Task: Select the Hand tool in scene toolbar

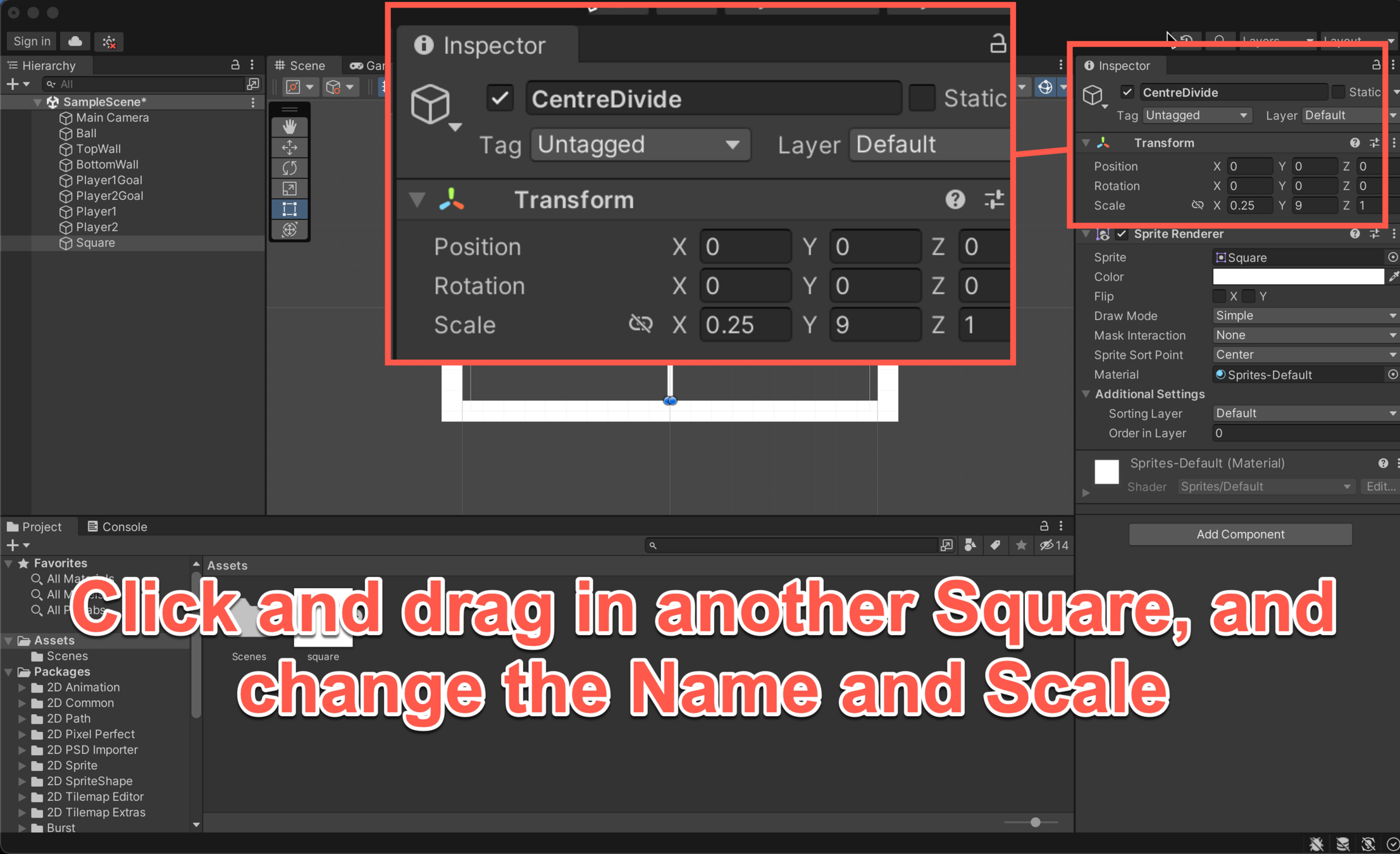Action: click(290, 127)
